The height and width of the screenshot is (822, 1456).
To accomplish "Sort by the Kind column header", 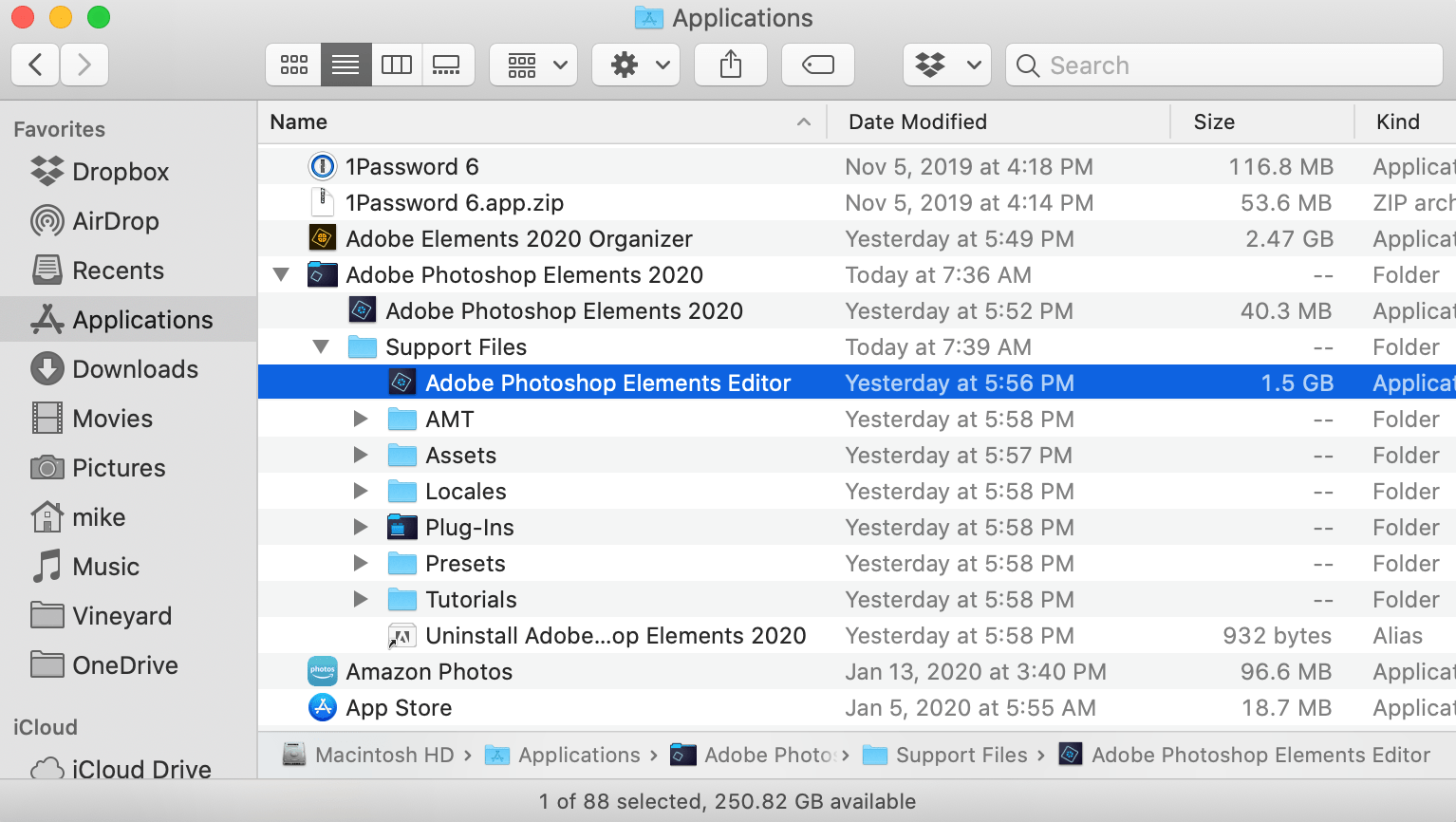I will coord(1406,121).
